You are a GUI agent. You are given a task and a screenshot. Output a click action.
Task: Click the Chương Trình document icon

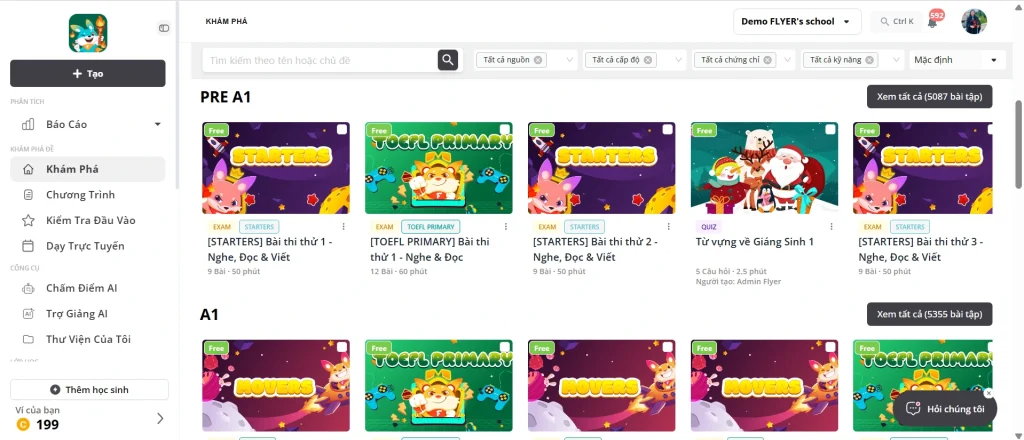(x=28, y=195)
